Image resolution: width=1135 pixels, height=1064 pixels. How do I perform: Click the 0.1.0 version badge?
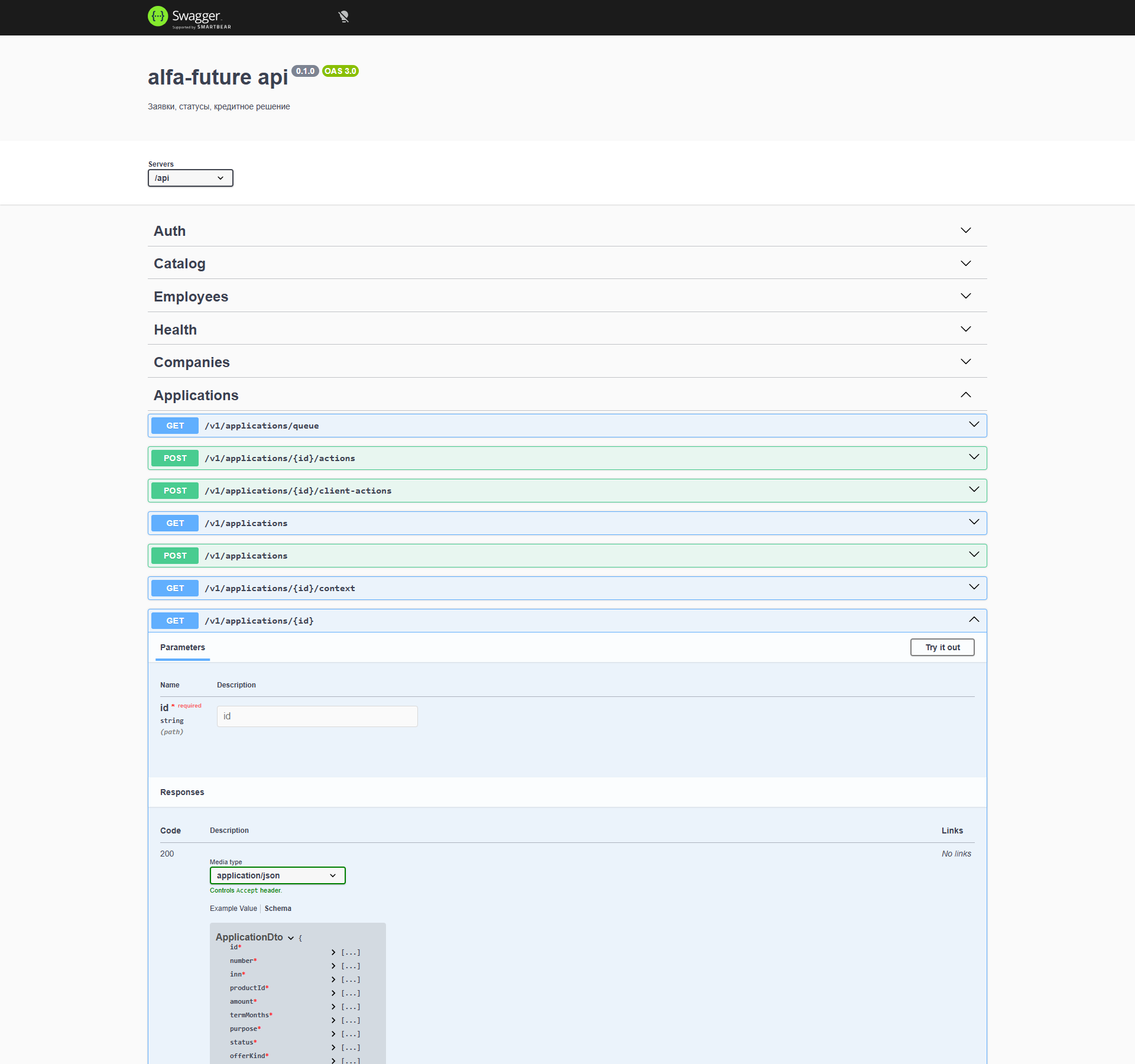click(x=305, y=71)
